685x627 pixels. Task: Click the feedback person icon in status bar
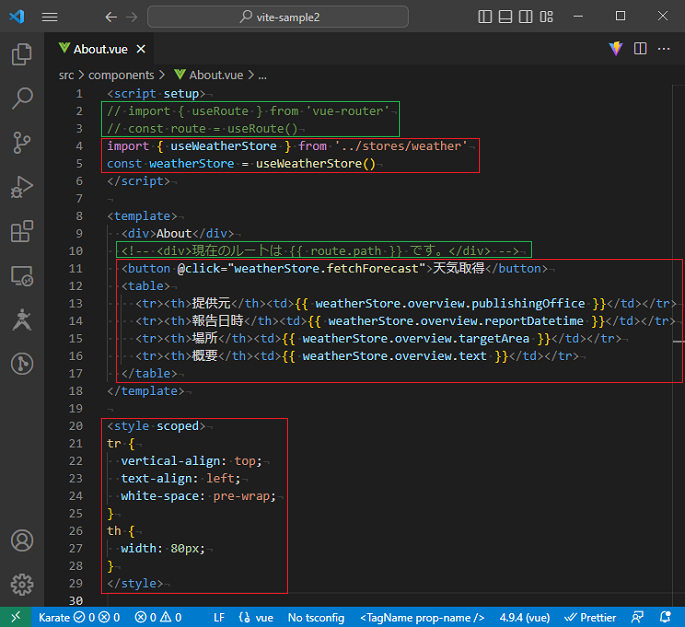tap(637, 617)
